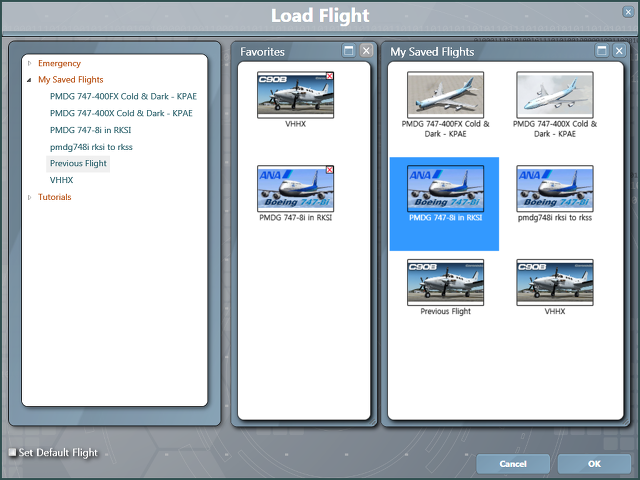The height and width of the screenshot is (480, 640).
Task: Close the Load Flight dialog
Action: tap(628, 12)
